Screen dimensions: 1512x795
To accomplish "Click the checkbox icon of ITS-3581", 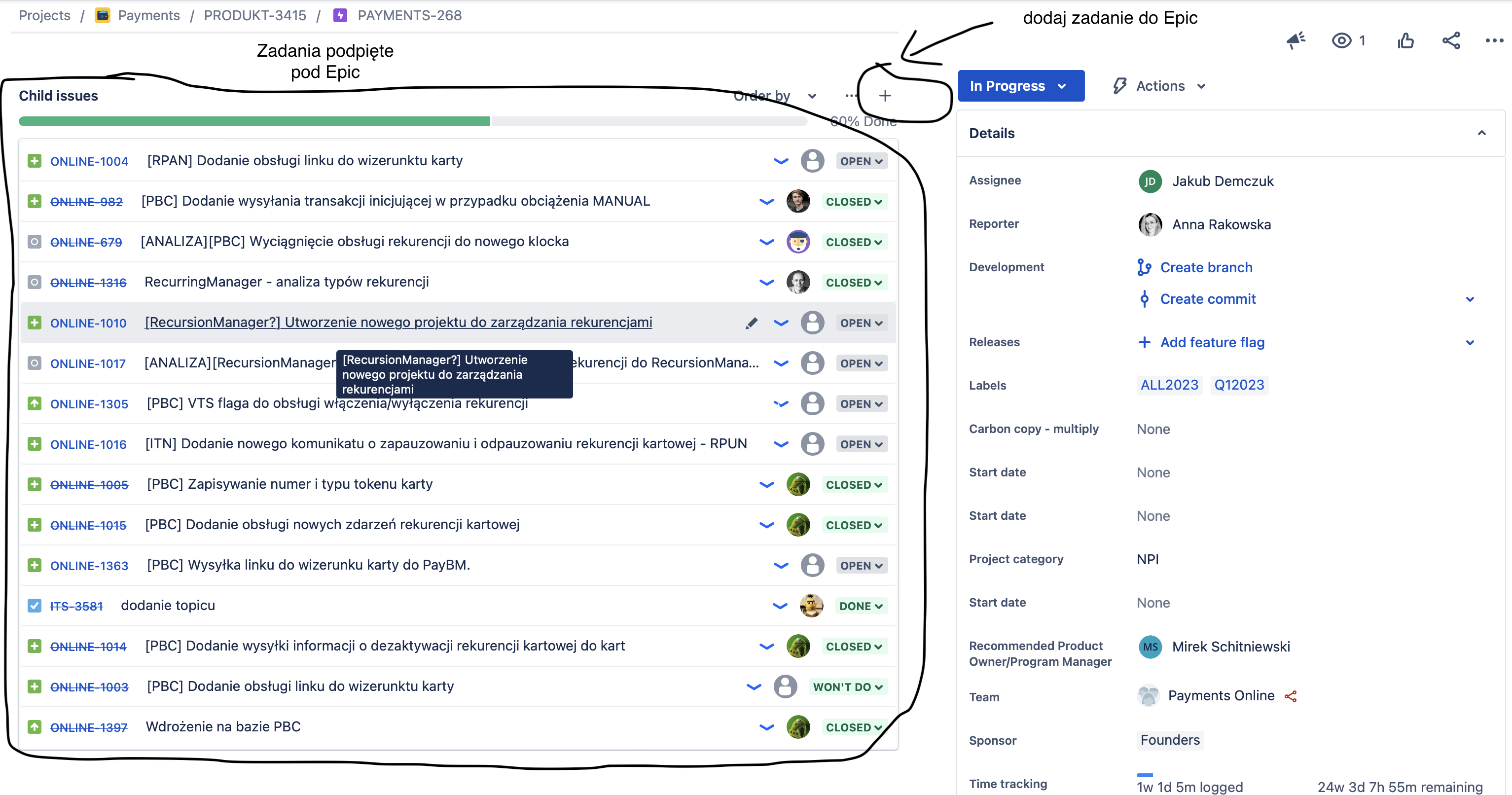I will coord(35,605).
